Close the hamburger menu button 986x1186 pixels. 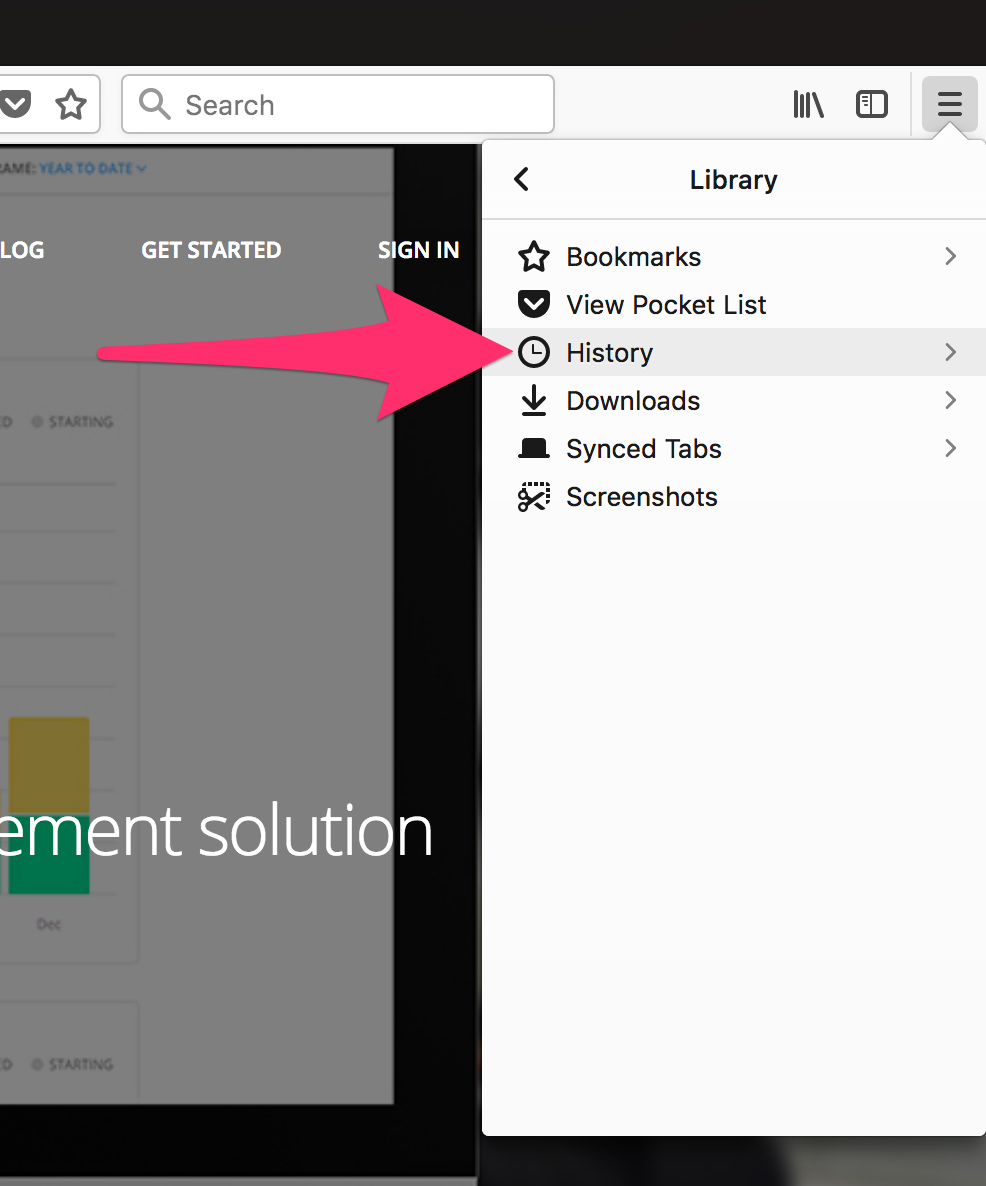[949, 104]
